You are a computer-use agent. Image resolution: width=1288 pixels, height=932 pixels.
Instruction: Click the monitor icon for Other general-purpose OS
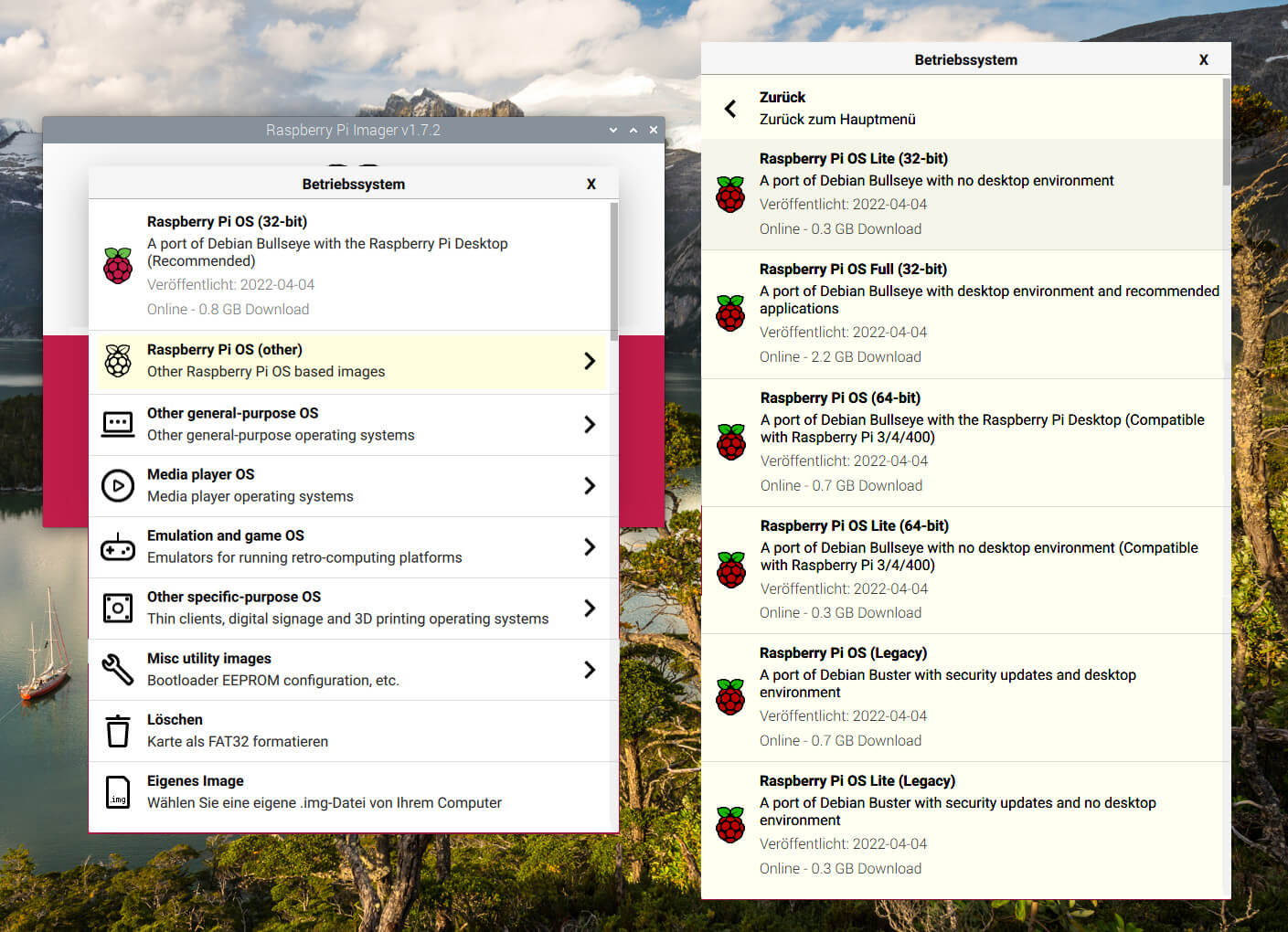(x=118, y=424)
